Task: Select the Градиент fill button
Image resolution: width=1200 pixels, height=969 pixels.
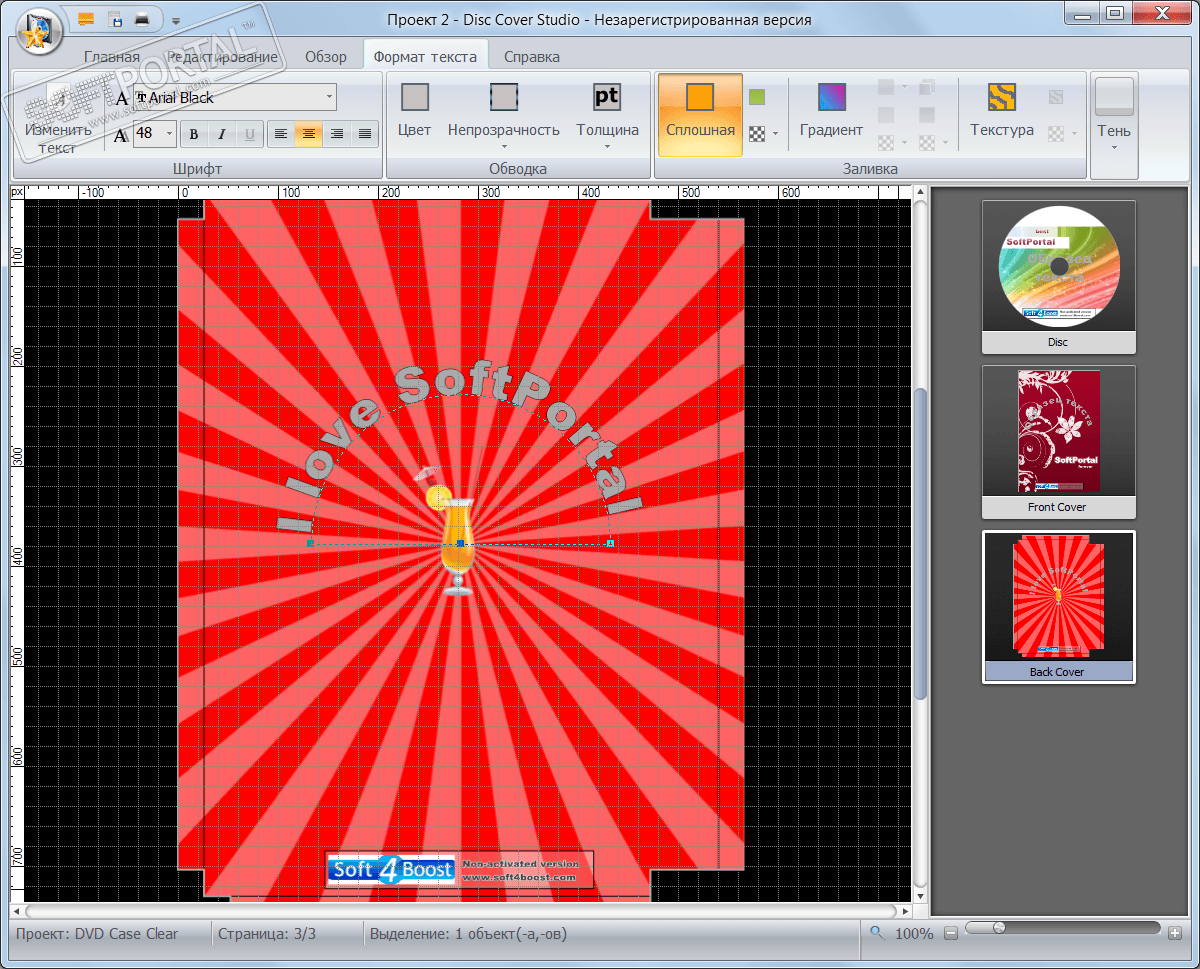Action: pyautogui.click(x=831, y=111)
